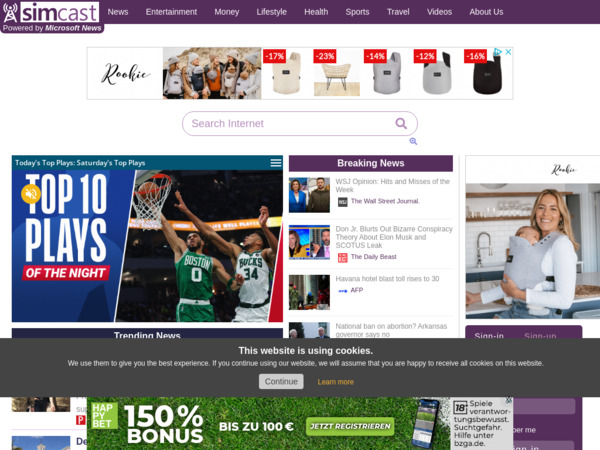Screen dimensions: 600x450
Task: Read Don Jr. conspiracy theory article
Action: pyautogui.click(x=394, y=237)
